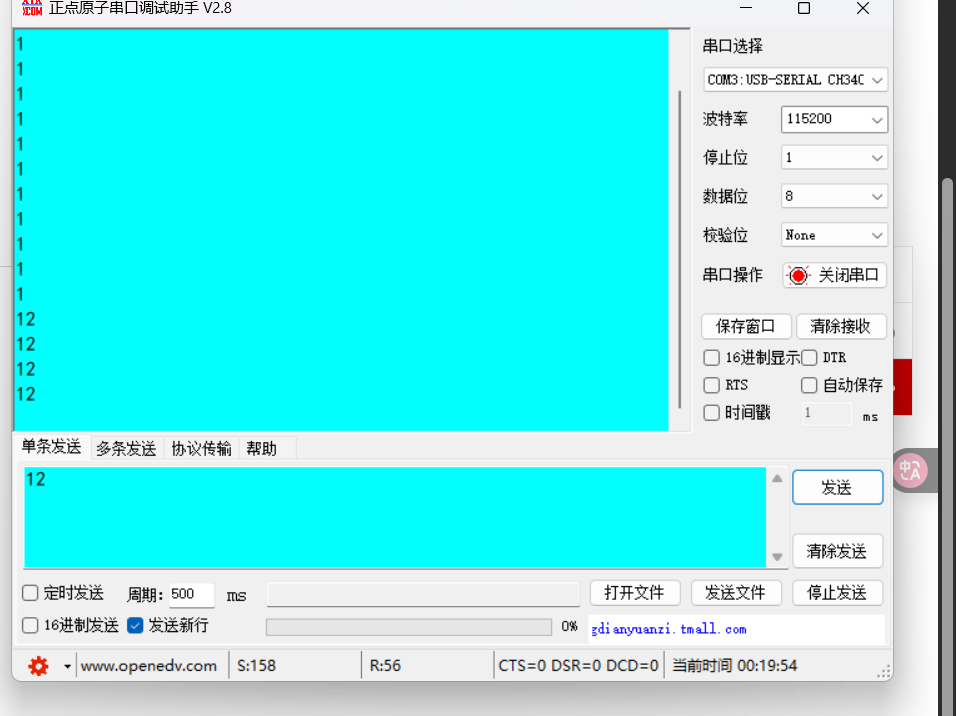Click the pink translate floating icon

[x=910, y=470]
